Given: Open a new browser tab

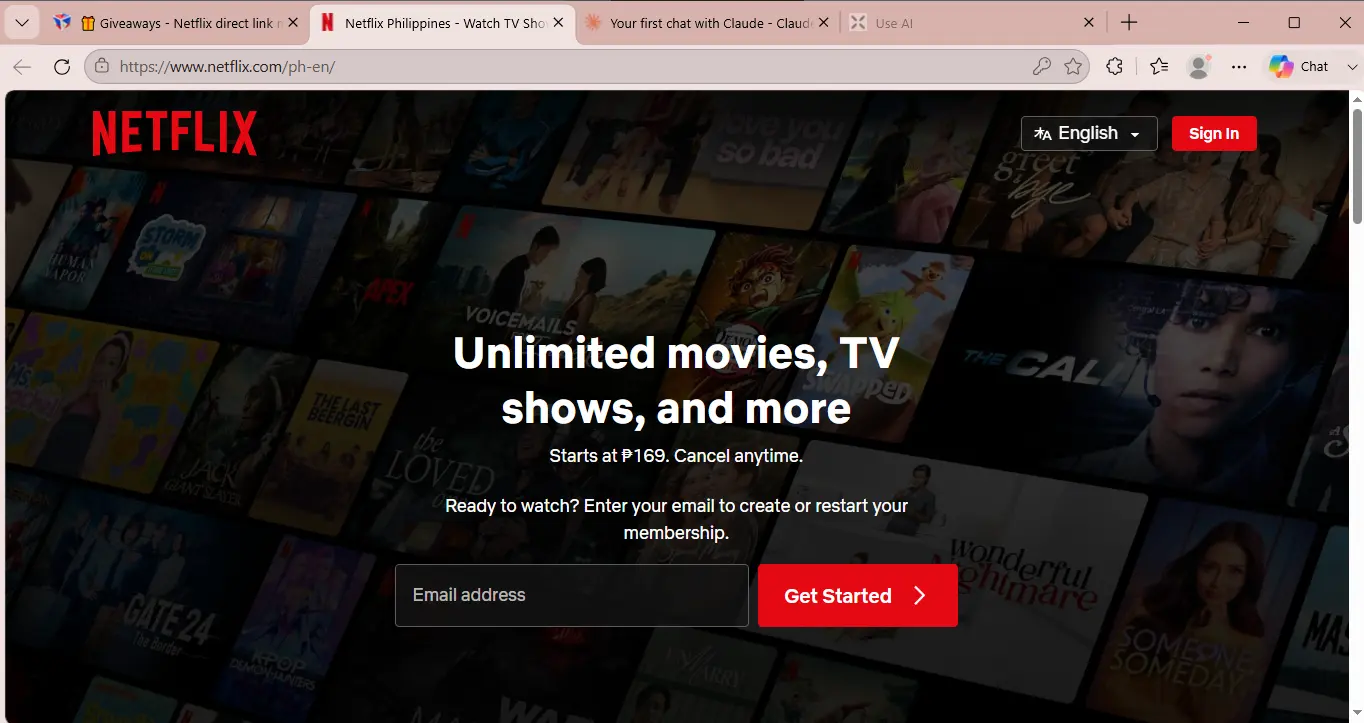Looking at the screenshot, I should [x=1129, y=23].
